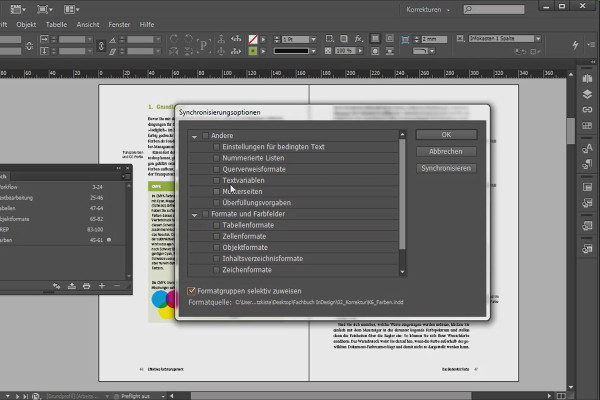Save the book icon in Book panel
600x400 pixels.
(72, 286)
